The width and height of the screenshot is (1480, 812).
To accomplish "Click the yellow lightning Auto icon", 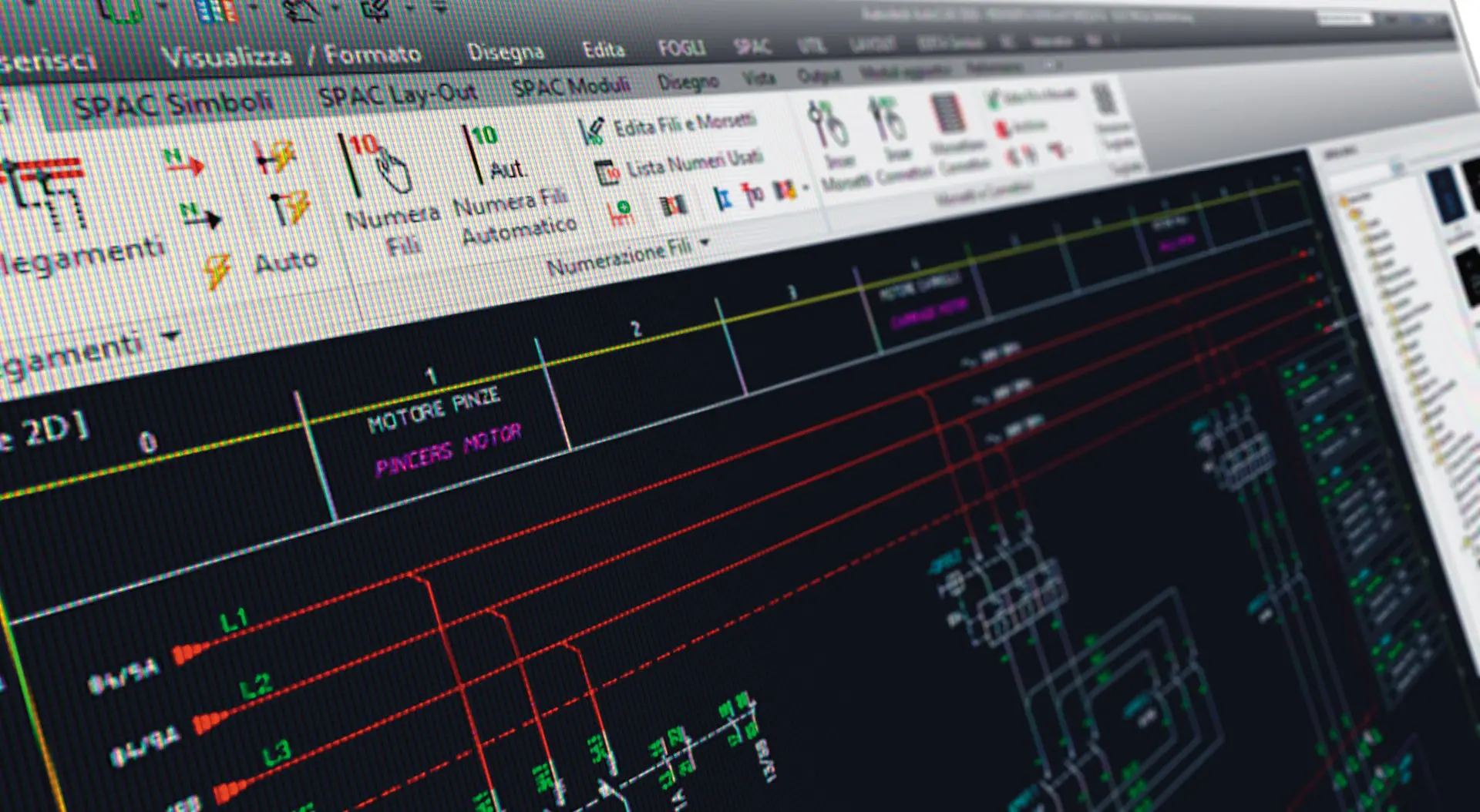I will [x=218, y=266].
